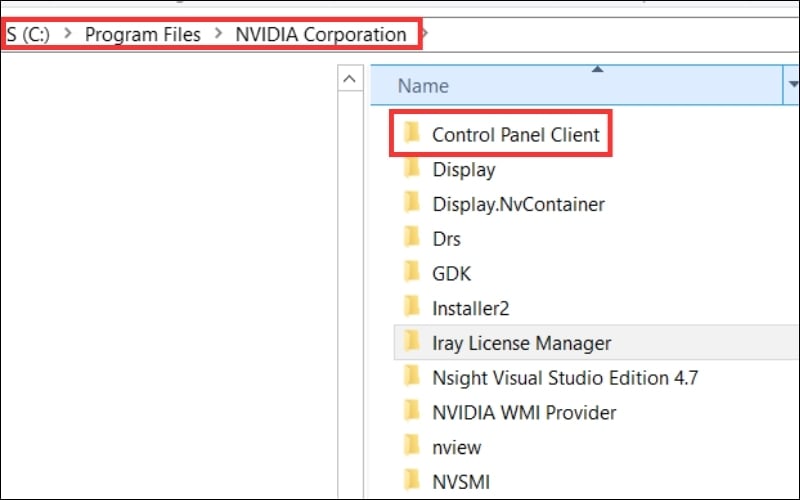Image resolution: width=800 pixels, height=500 pixels.
Task: Open chevron between Program Files and NVIDIA Corporation
Action: point(218,34)
